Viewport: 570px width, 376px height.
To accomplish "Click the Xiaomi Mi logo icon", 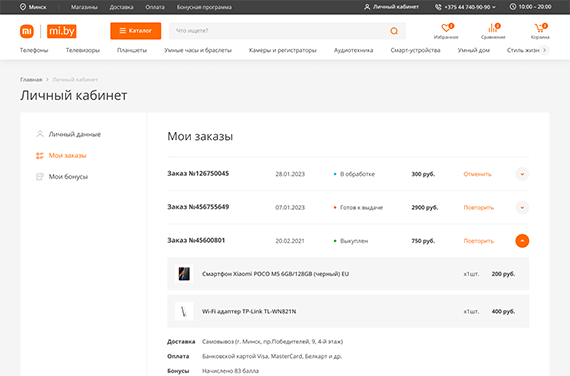I will click(x=27, y=31).
